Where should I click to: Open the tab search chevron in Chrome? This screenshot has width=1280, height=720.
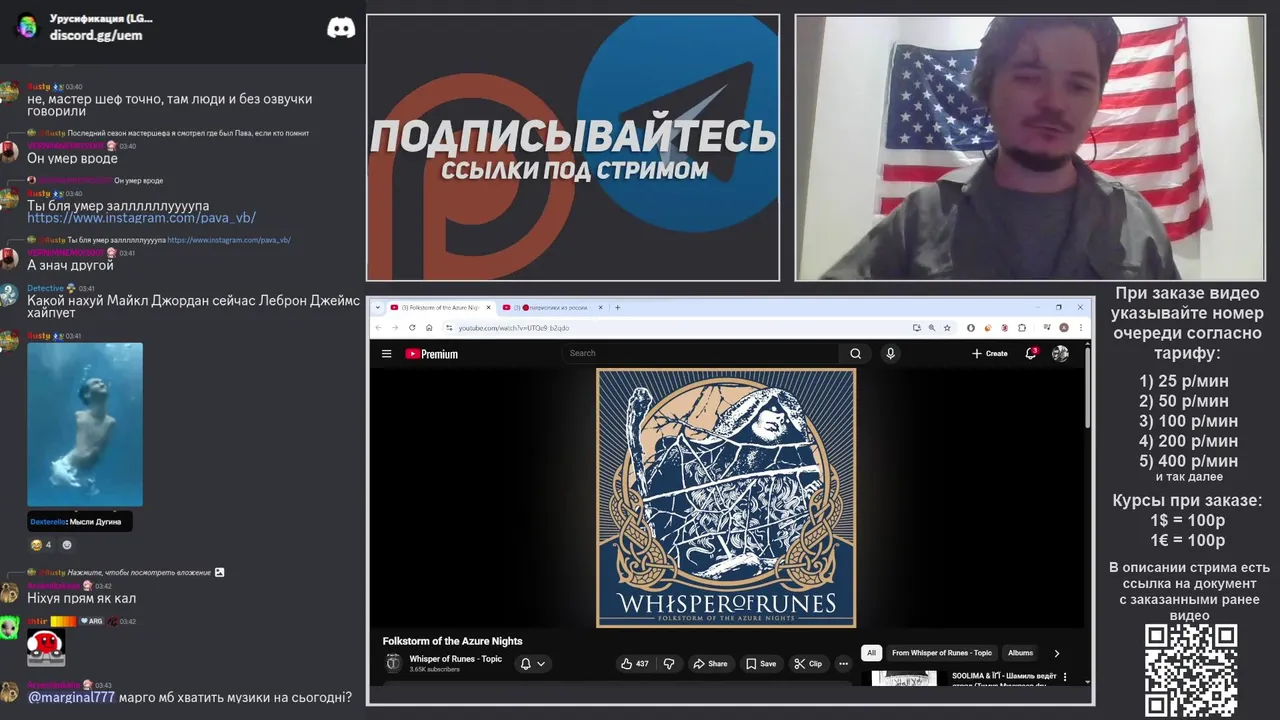click(378, 307)
